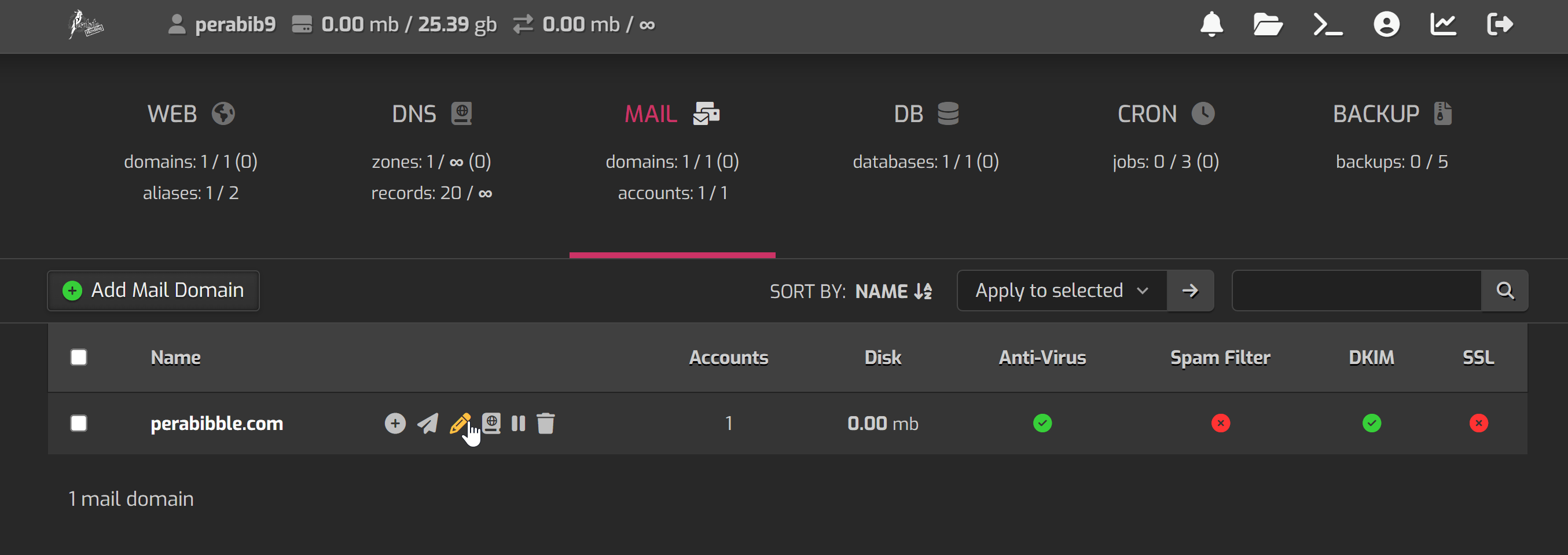This screenshot has width=1568, height=555.
Task: Switch to the DNS tab
Action: click(x=432, y=114)
